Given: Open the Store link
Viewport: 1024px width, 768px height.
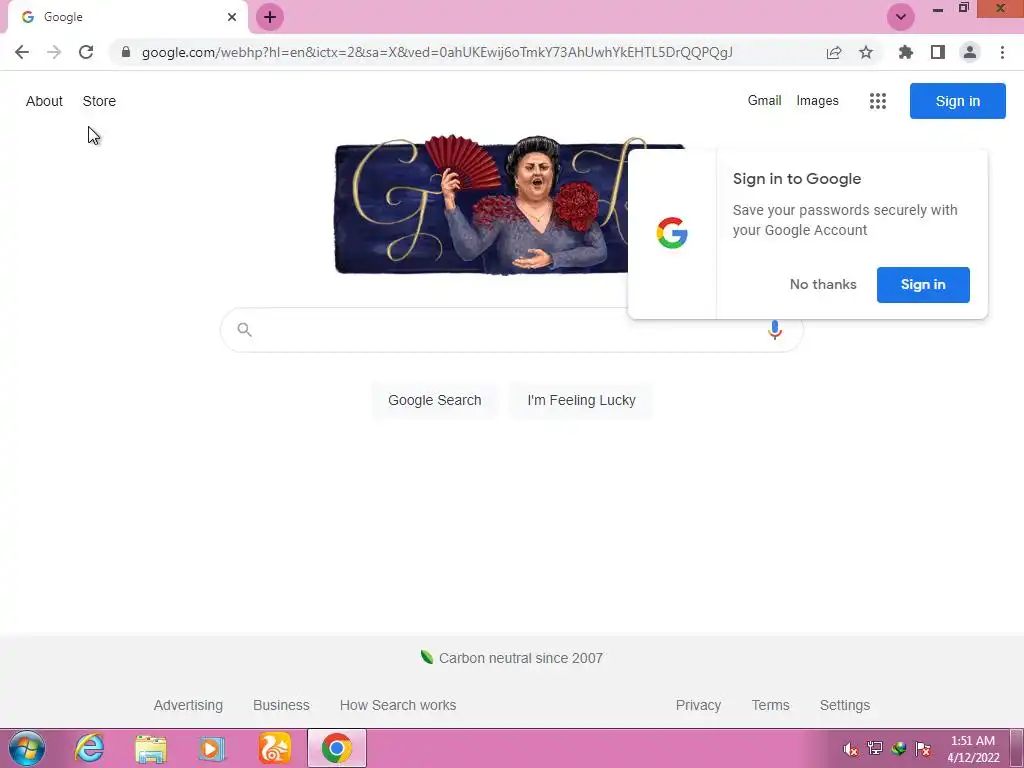Looking at the screenshot, I should 99,101.
